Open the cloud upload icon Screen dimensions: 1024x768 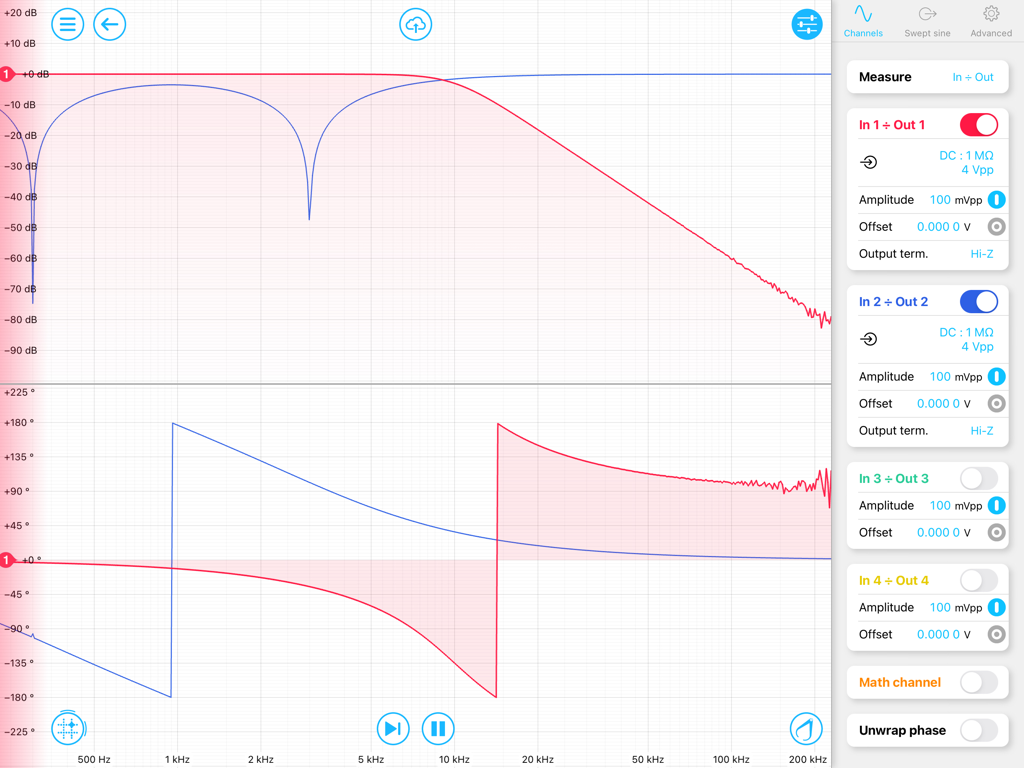(x=415, y=24)
